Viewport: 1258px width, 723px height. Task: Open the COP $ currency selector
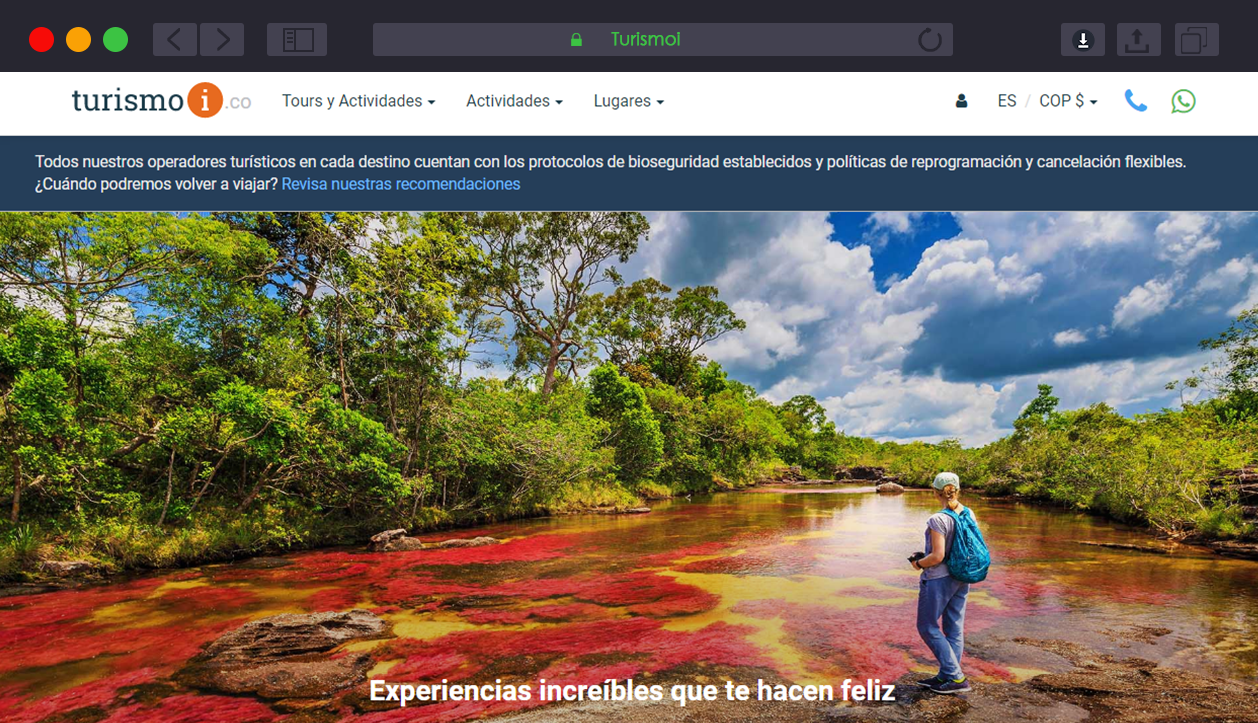tap(1068, 101)
